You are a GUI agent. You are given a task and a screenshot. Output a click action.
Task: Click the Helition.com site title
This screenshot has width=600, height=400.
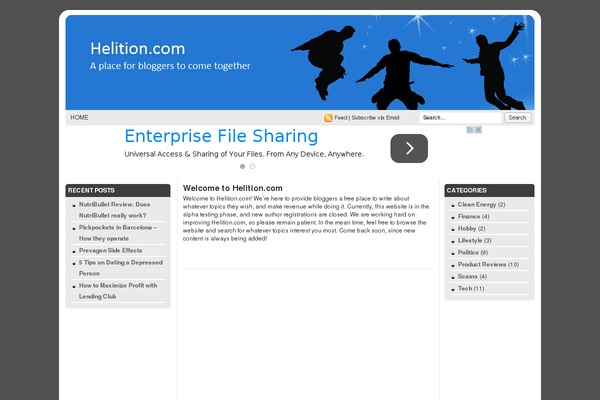click(x=138, y=49)
